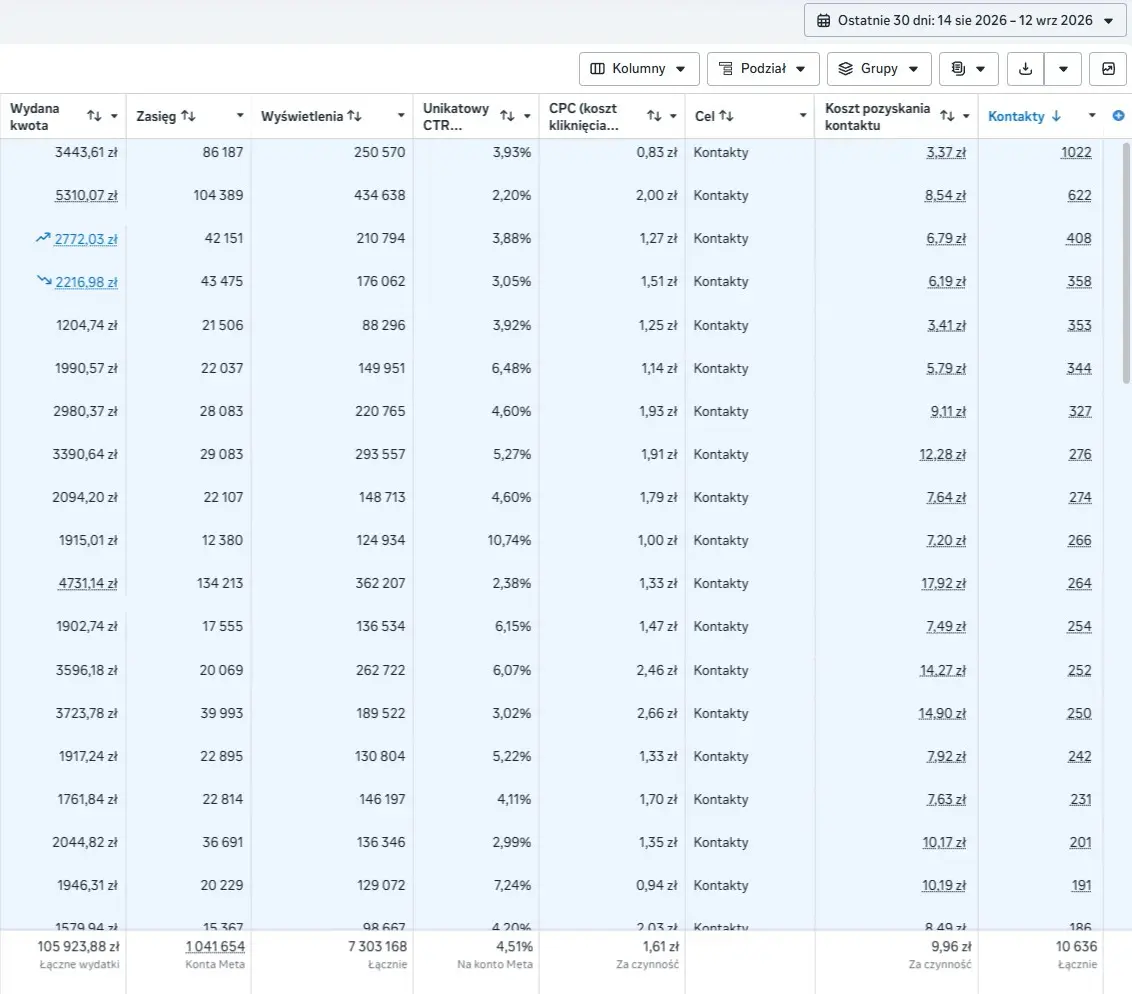
Task: Open the Wydana kwota column options arrow
Action: coord(114,116)
